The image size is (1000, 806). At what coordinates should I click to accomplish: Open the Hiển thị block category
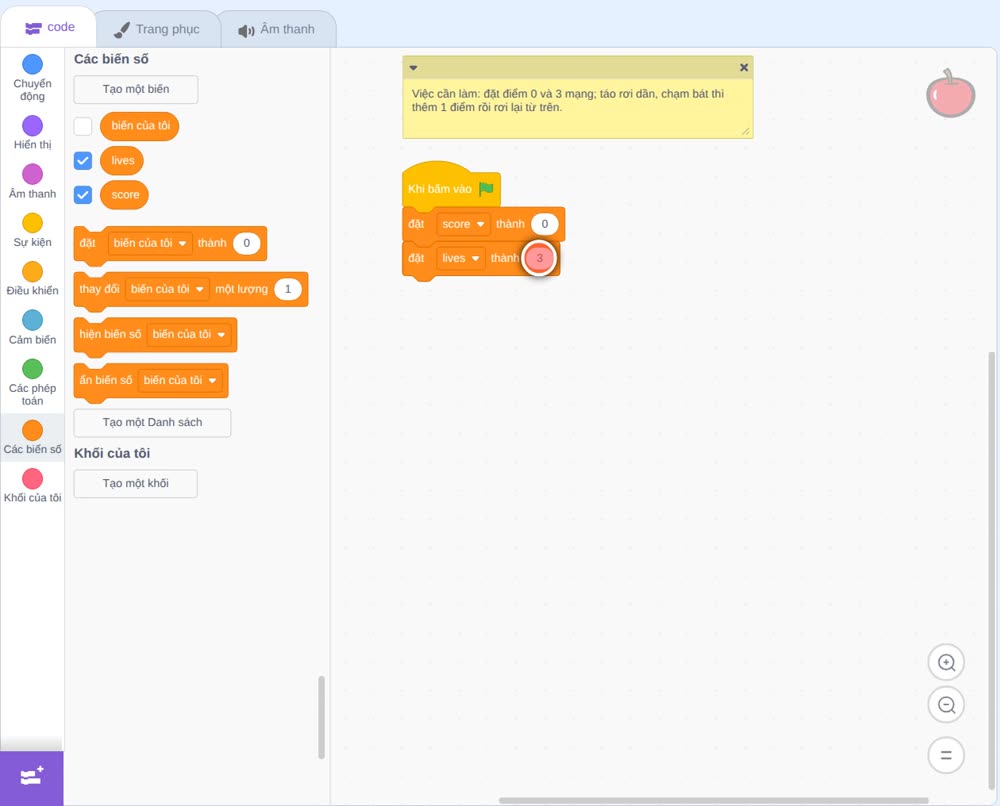pyautogui.click(x=33, y=133)
